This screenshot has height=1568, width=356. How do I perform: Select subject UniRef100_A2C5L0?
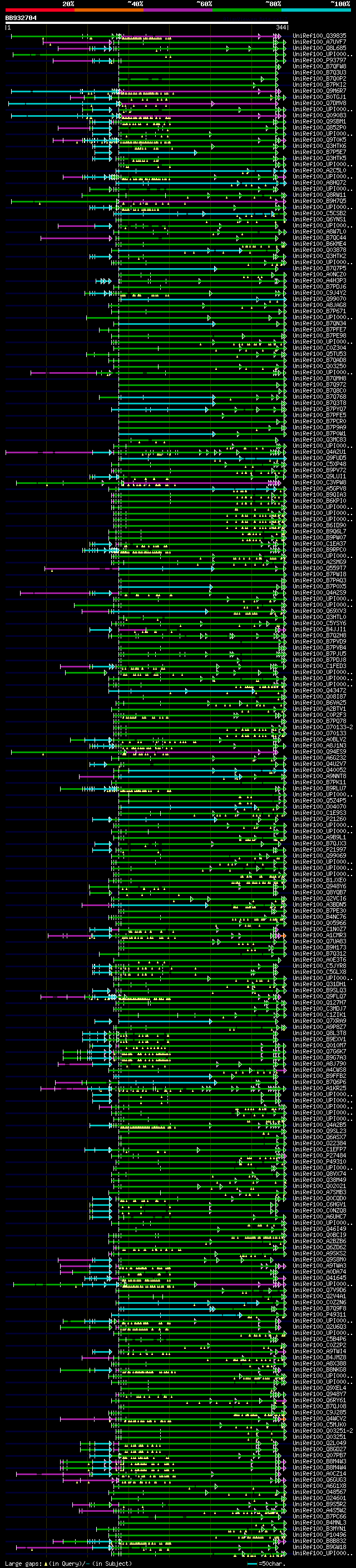click(319, 170)
